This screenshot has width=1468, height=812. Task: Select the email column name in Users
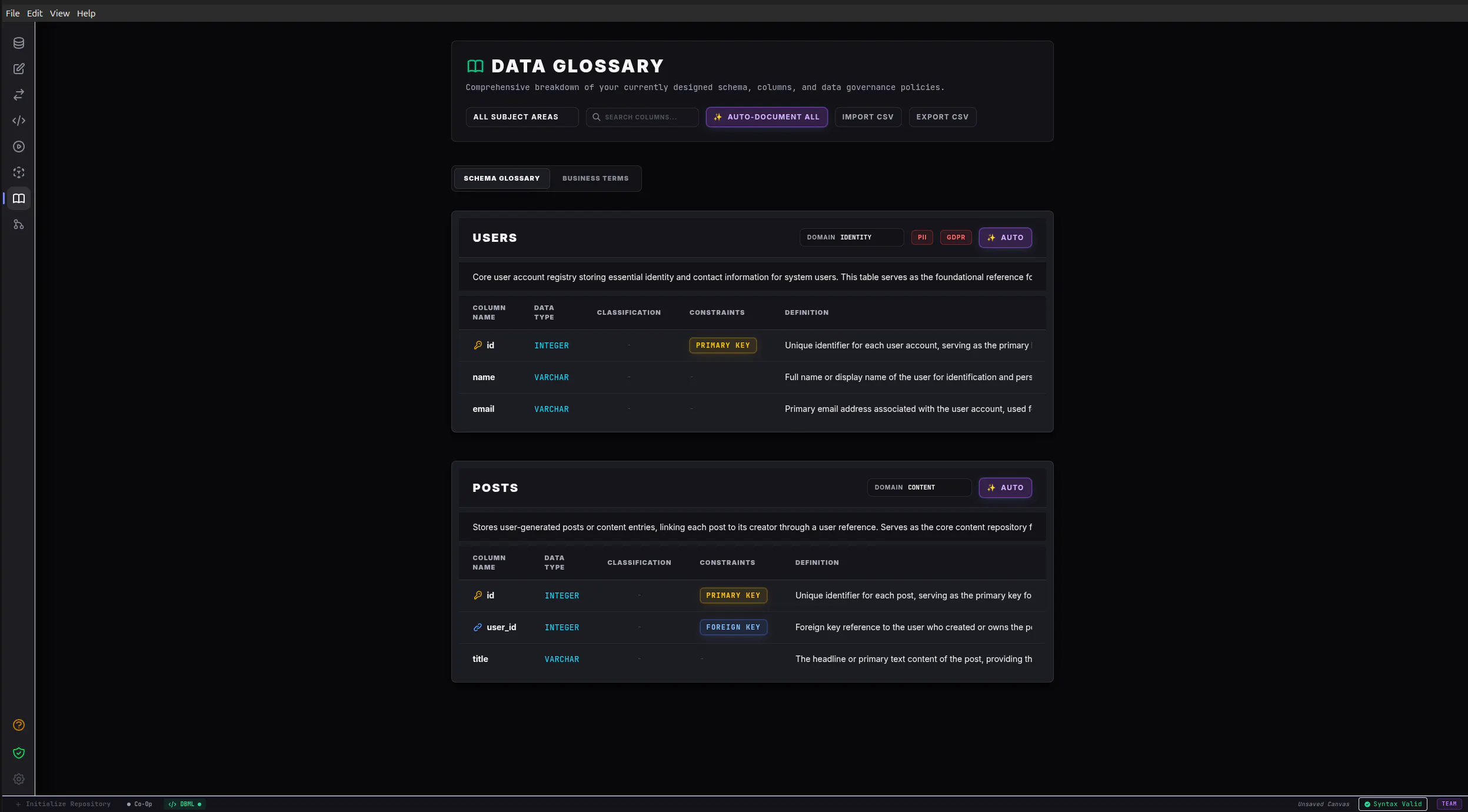point(483,409)
